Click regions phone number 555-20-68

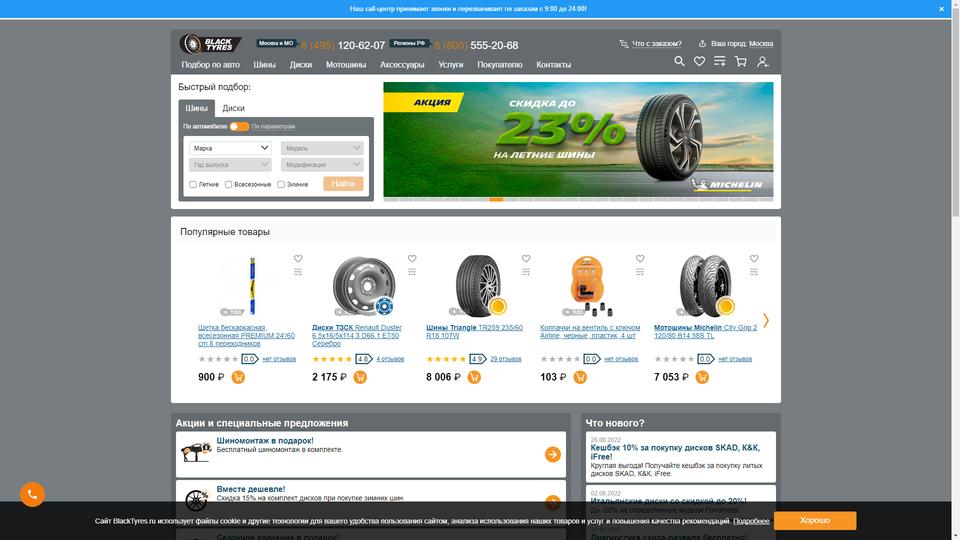494,45
